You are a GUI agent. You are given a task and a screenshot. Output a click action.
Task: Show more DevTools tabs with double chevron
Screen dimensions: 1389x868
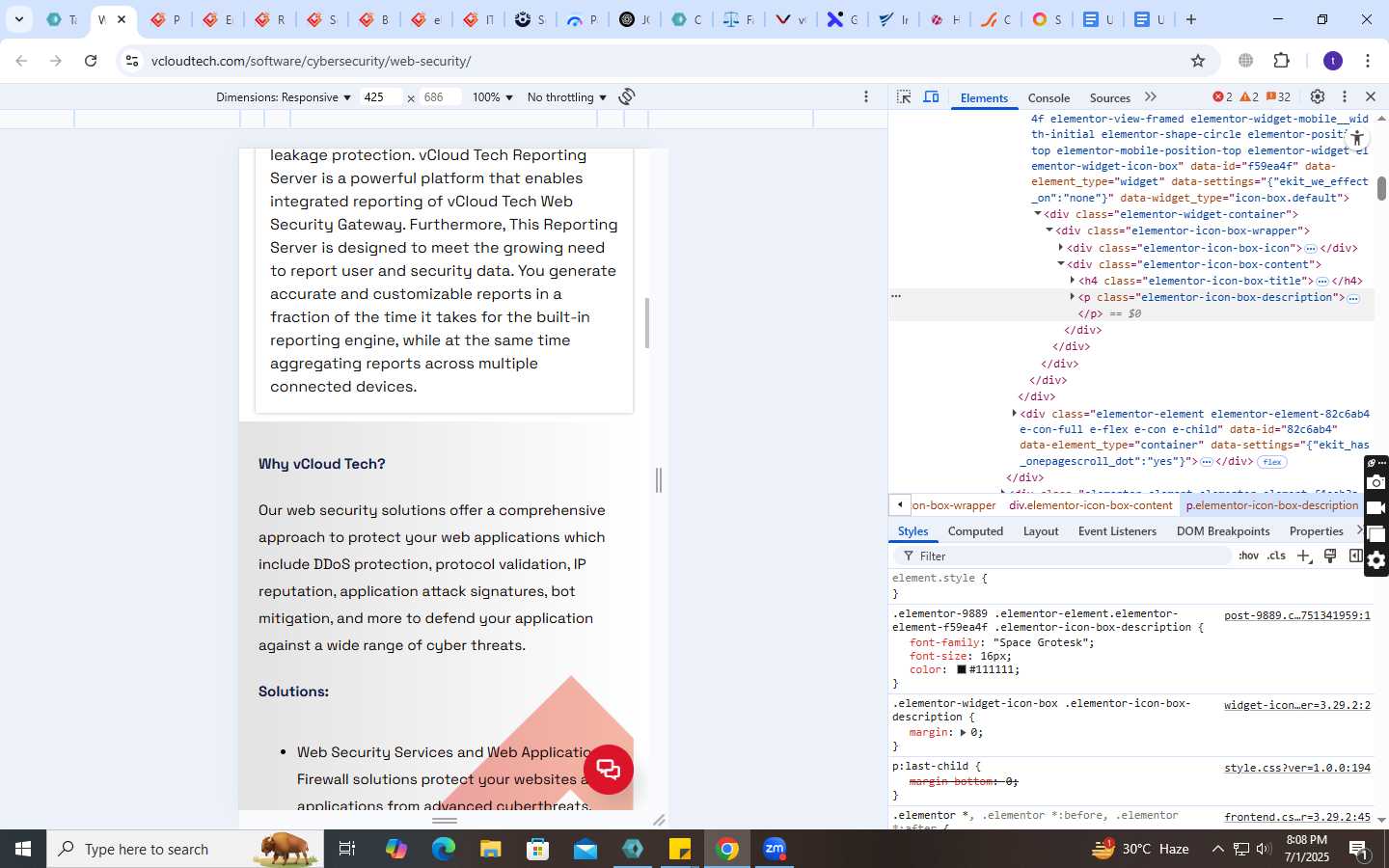coord(1151,96)
